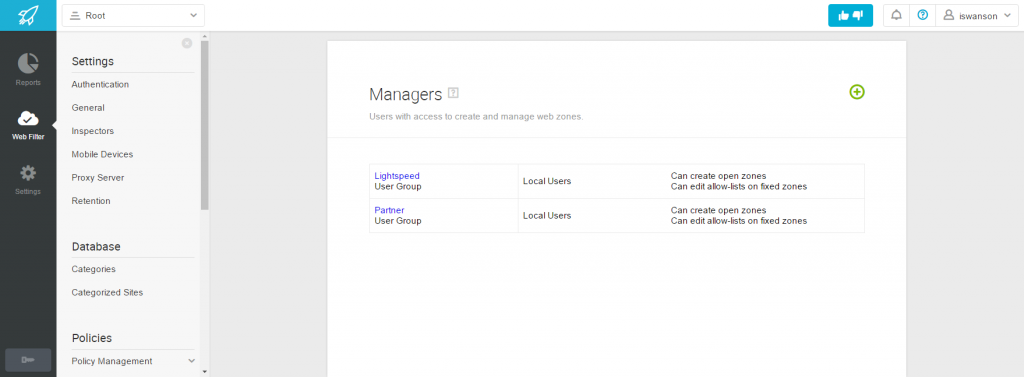Click the sidebar scroll up arrow
This screenshot has height=377, width=1024.
pyautogui.click(x=204, y=36)
